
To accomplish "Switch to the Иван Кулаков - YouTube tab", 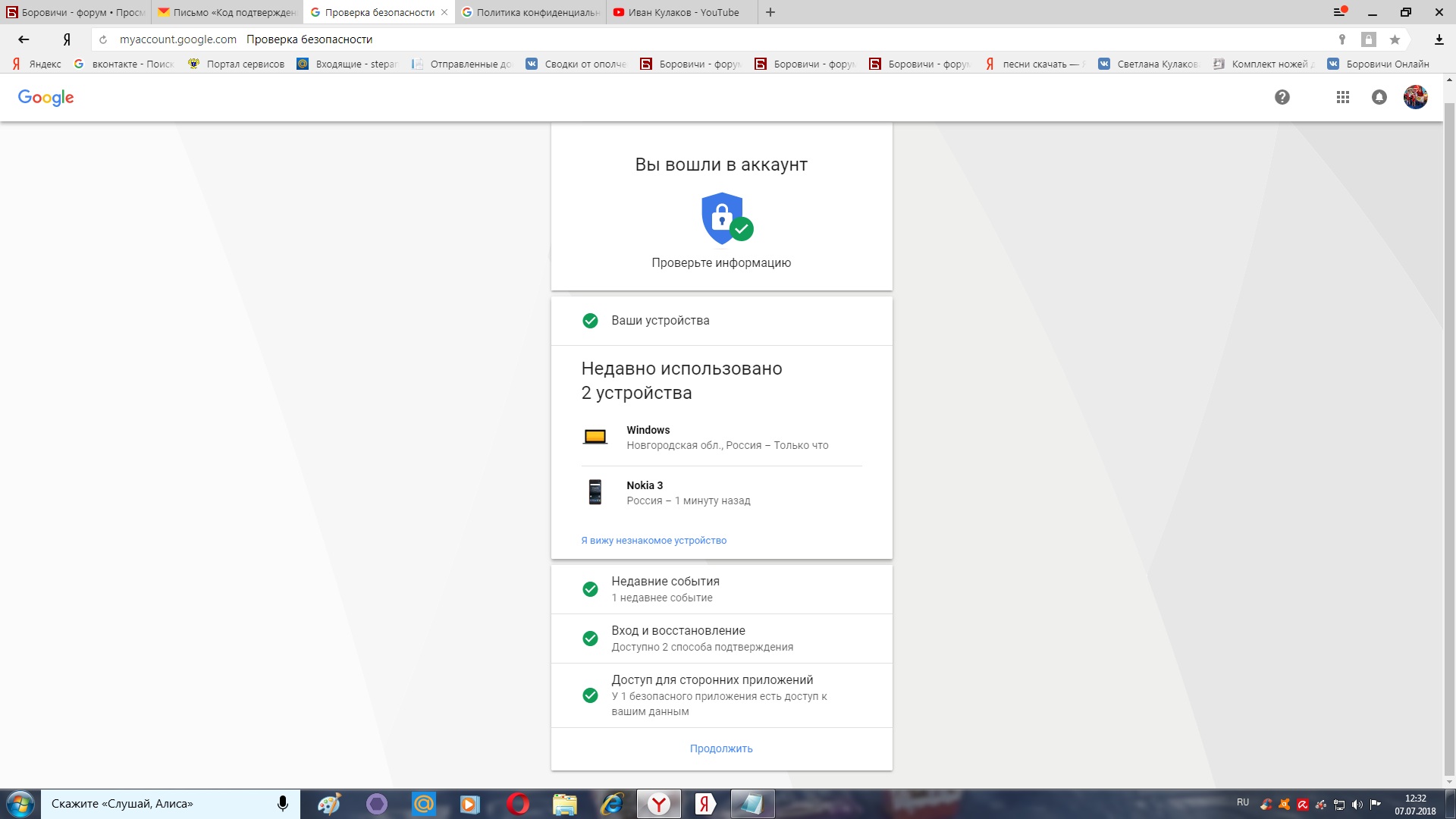I will pos(682,12).
